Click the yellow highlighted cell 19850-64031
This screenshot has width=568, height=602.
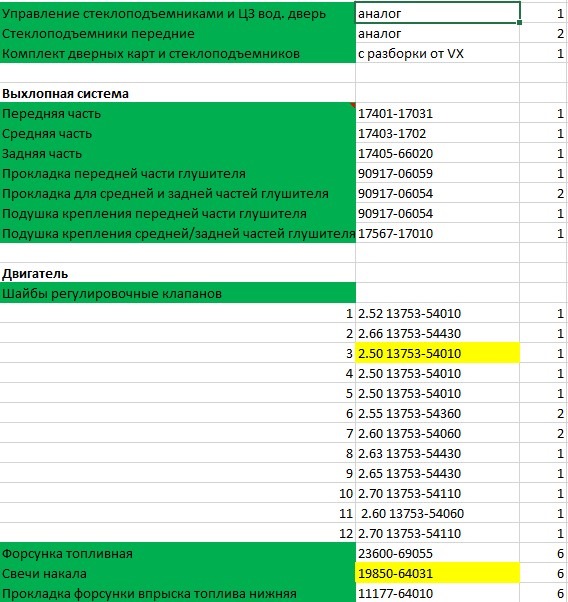437,573
